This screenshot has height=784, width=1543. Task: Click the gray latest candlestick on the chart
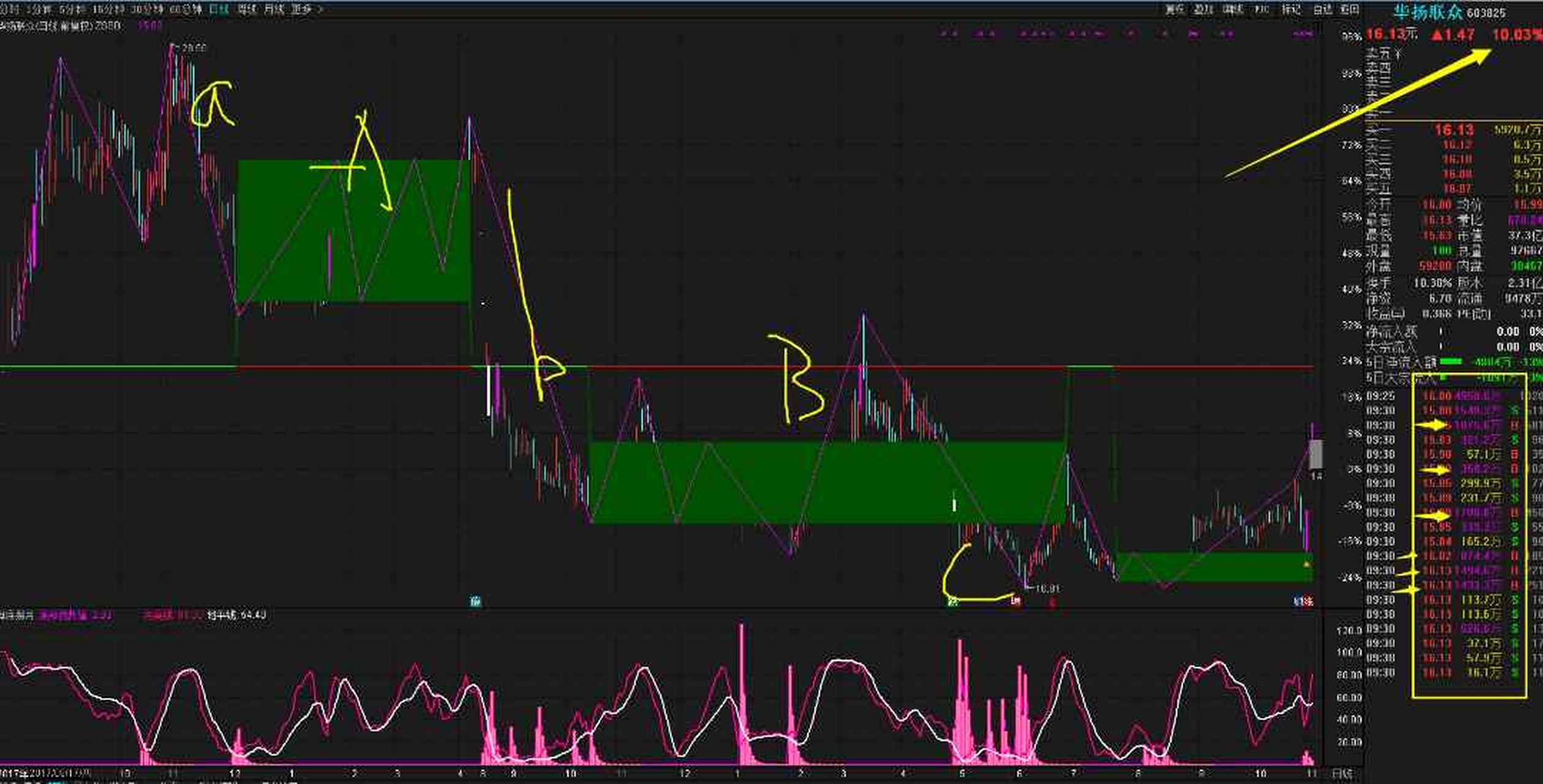tap(1315, 454)
